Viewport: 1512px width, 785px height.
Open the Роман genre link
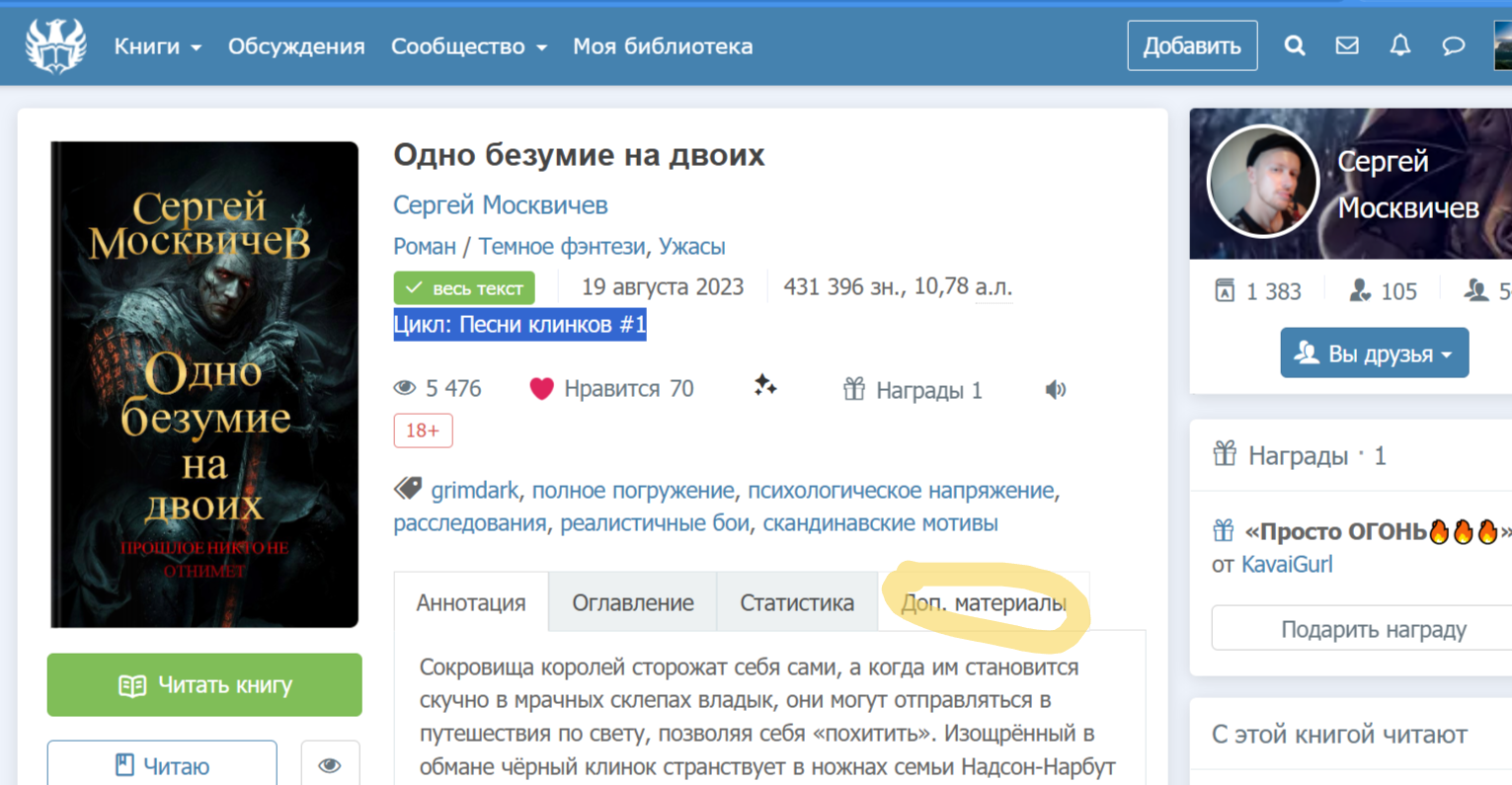425,246
